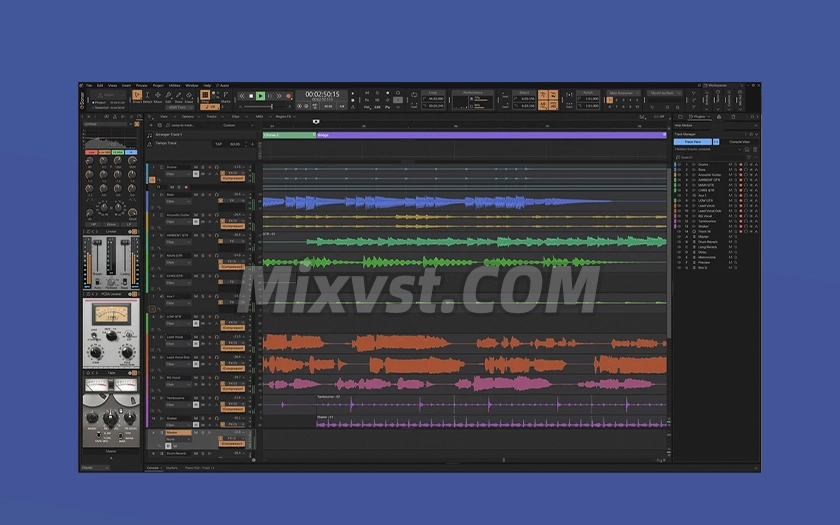
Task: Solo the Lead Vocal track
Action: [202, 337]
